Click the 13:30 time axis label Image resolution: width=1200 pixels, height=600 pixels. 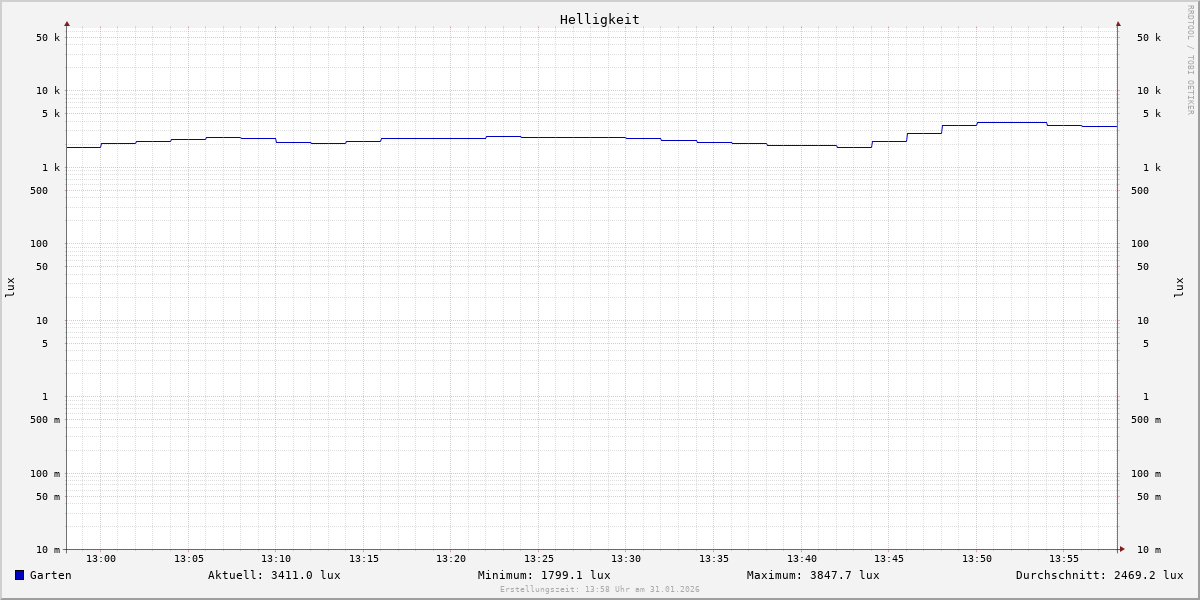point(626,559)
